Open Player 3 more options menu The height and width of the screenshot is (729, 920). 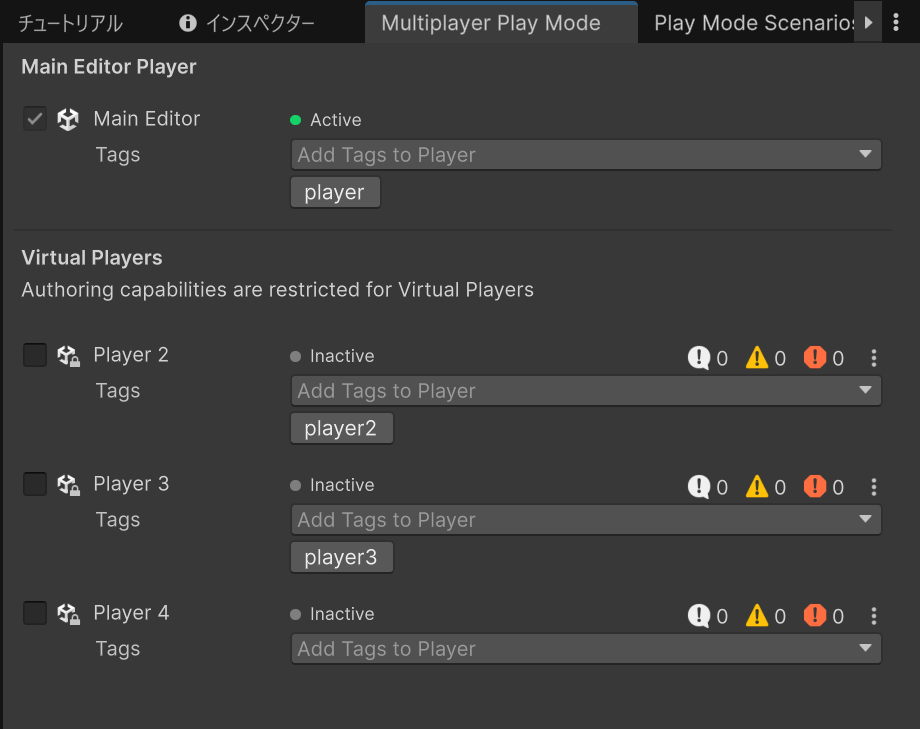point(874,487)
